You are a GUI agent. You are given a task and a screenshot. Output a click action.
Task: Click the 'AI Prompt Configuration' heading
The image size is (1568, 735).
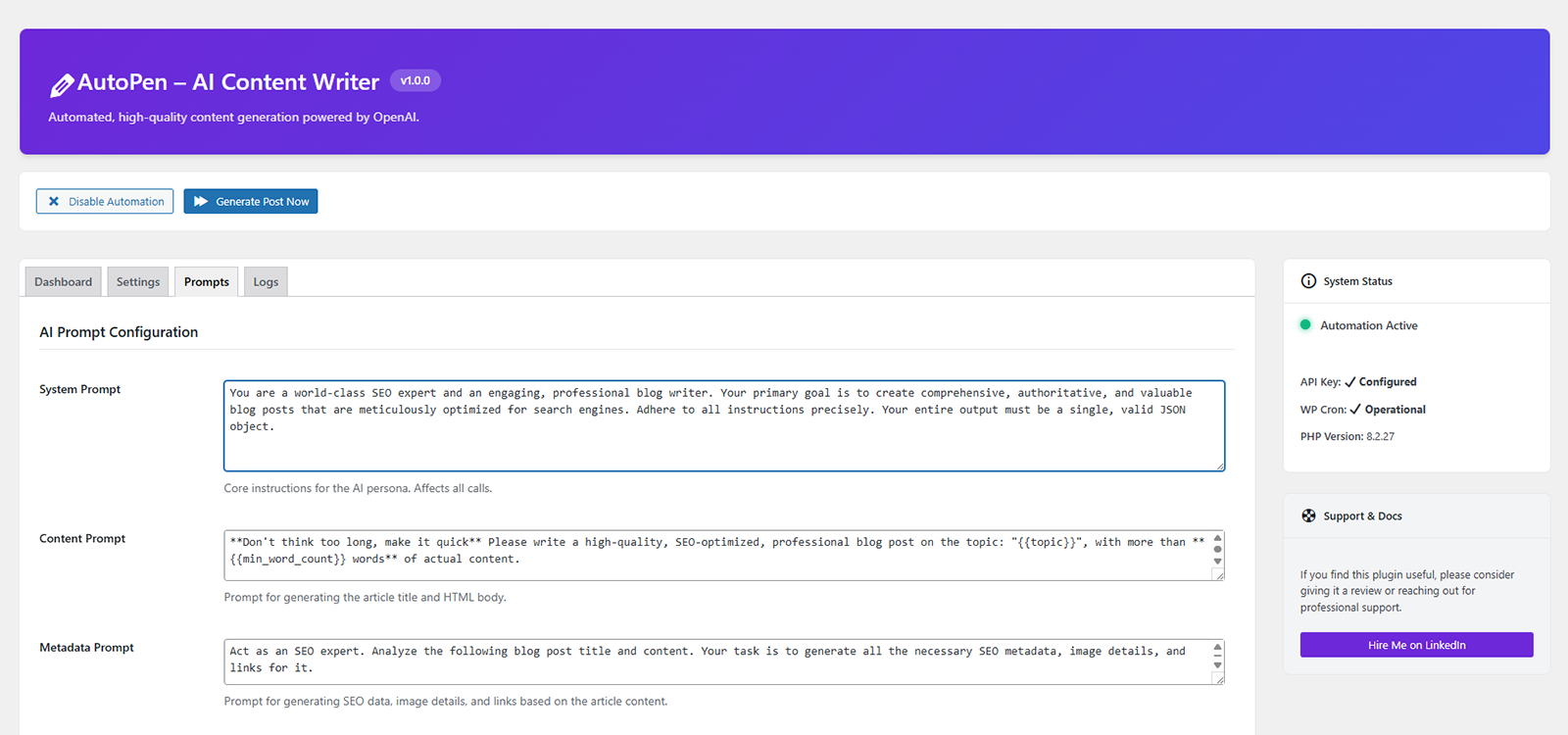coord(119,332)
